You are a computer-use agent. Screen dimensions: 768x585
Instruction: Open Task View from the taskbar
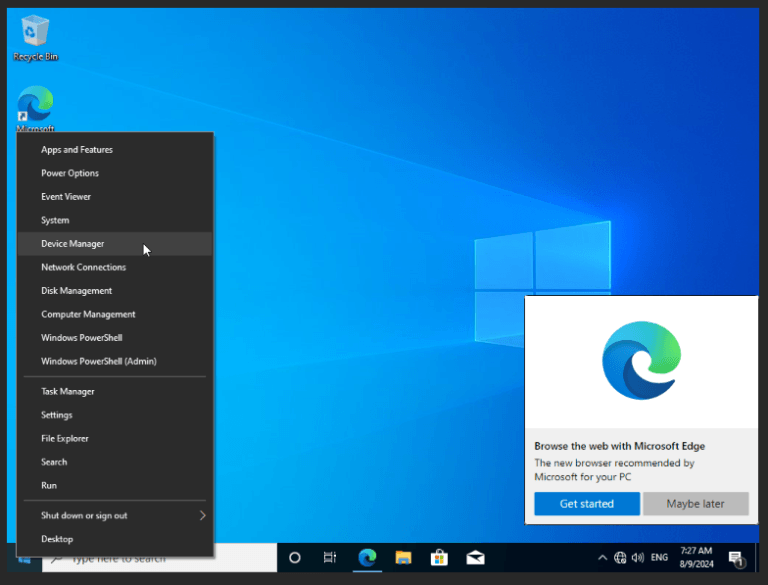330,557
